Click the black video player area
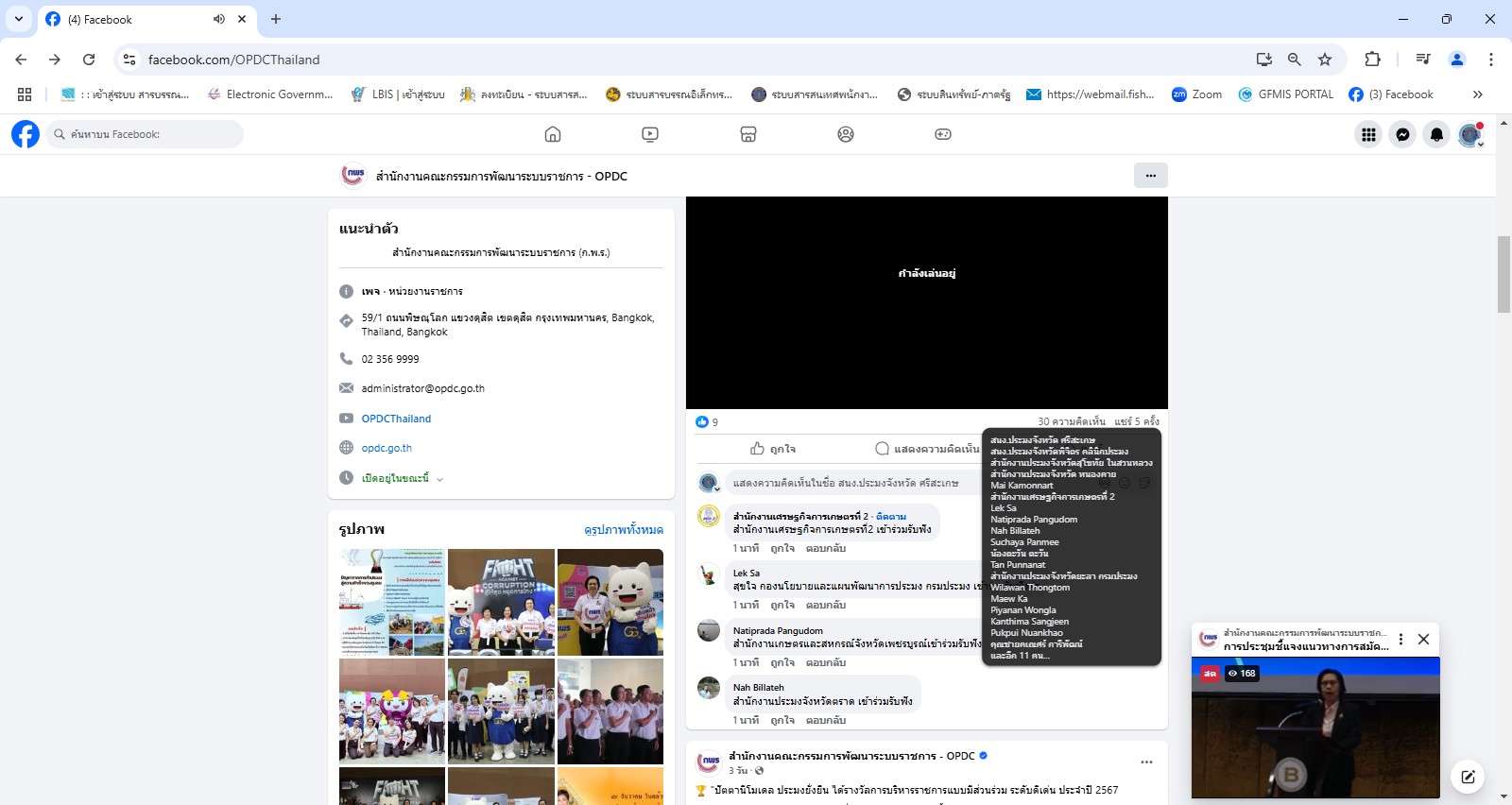This screenshot has width=1512, height=805. [x=927, y=302]
